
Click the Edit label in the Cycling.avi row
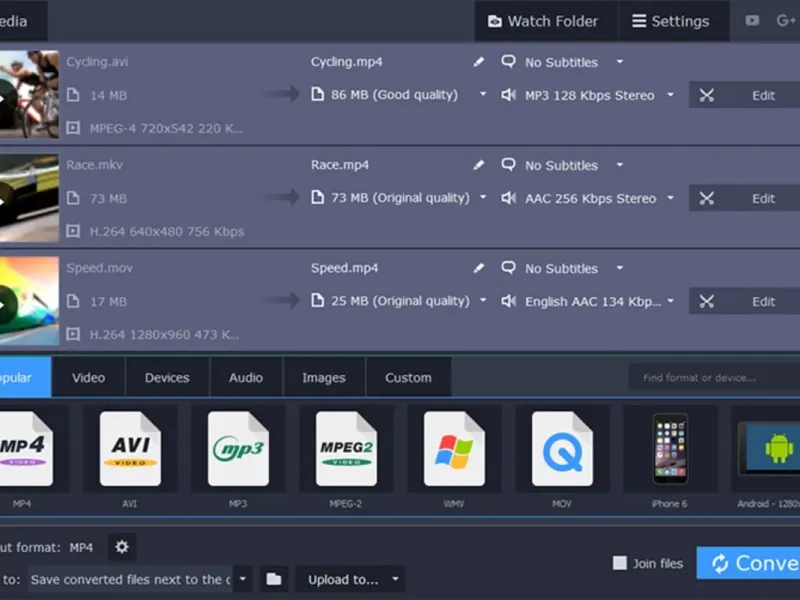763,96
